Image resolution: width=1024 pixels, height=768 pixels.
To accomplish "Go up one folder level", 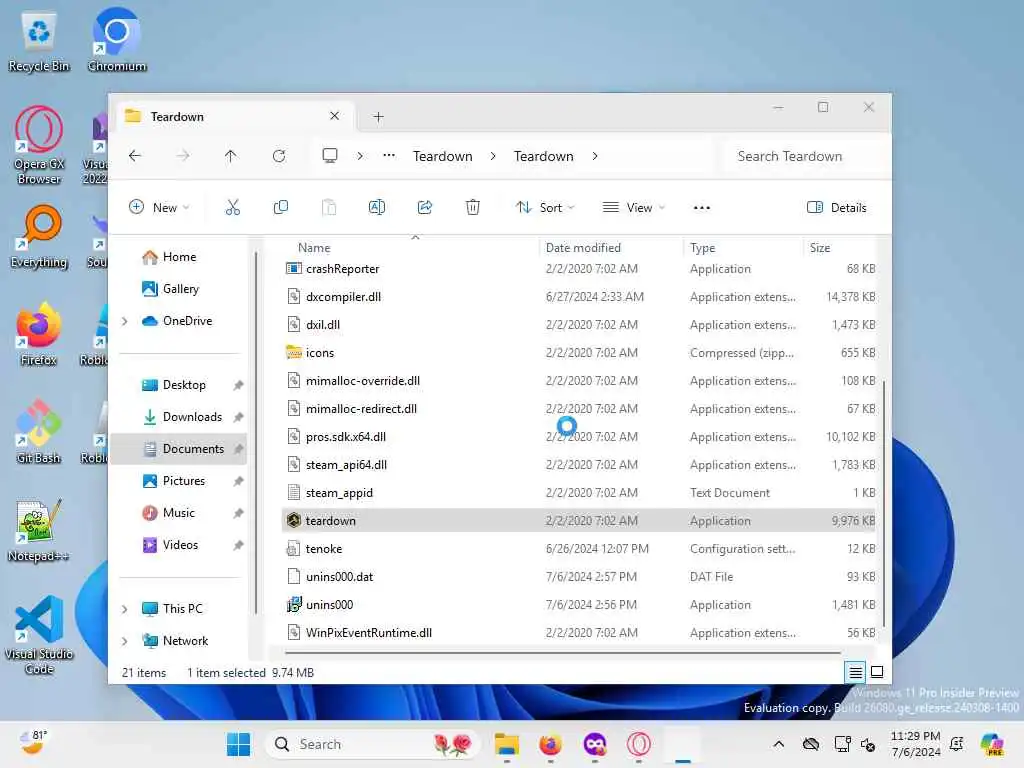I will [231, 156].
